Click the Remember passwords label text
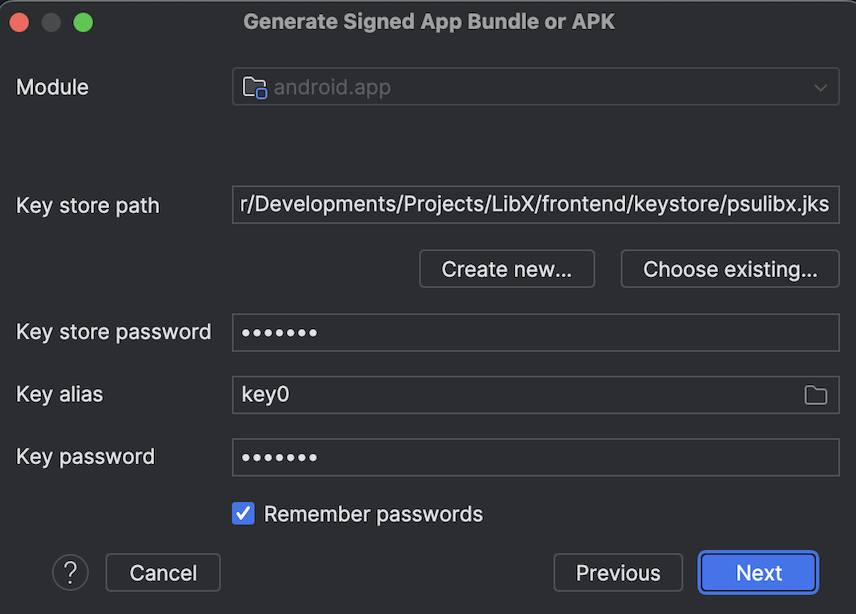 click(x=373, y=514)
